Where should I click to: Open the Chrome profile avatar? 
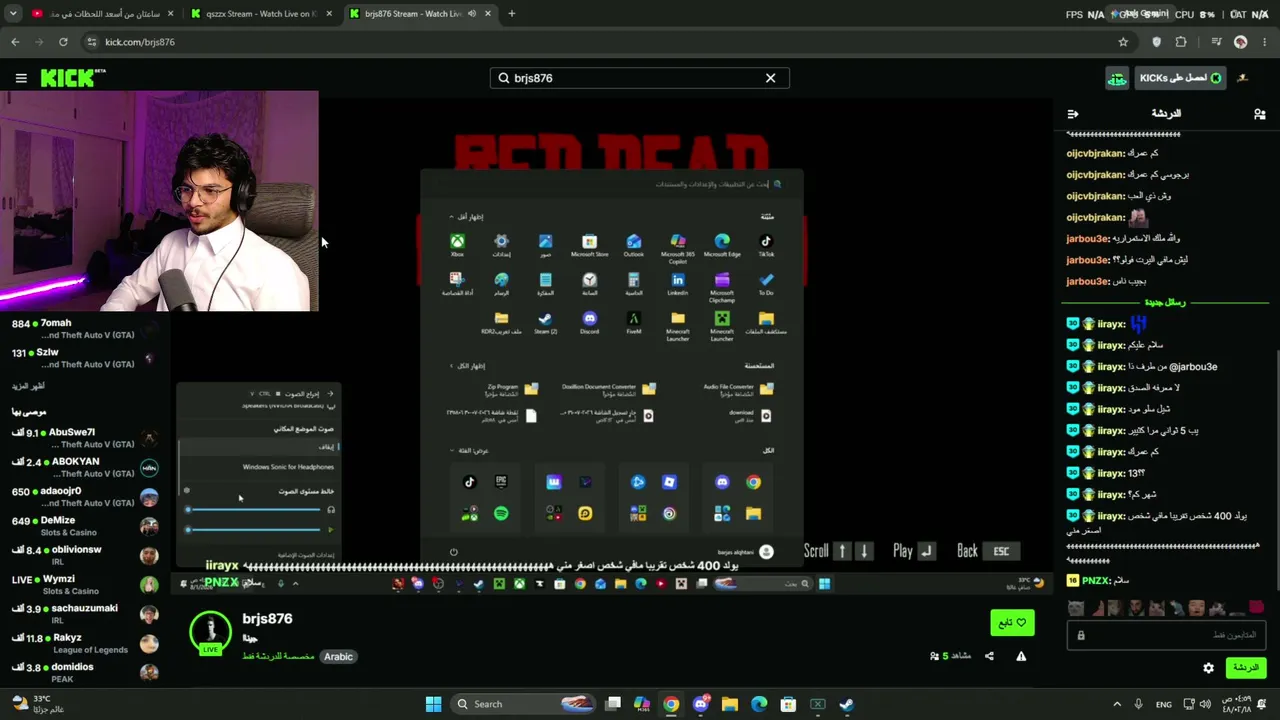(x=1241, y=42)
